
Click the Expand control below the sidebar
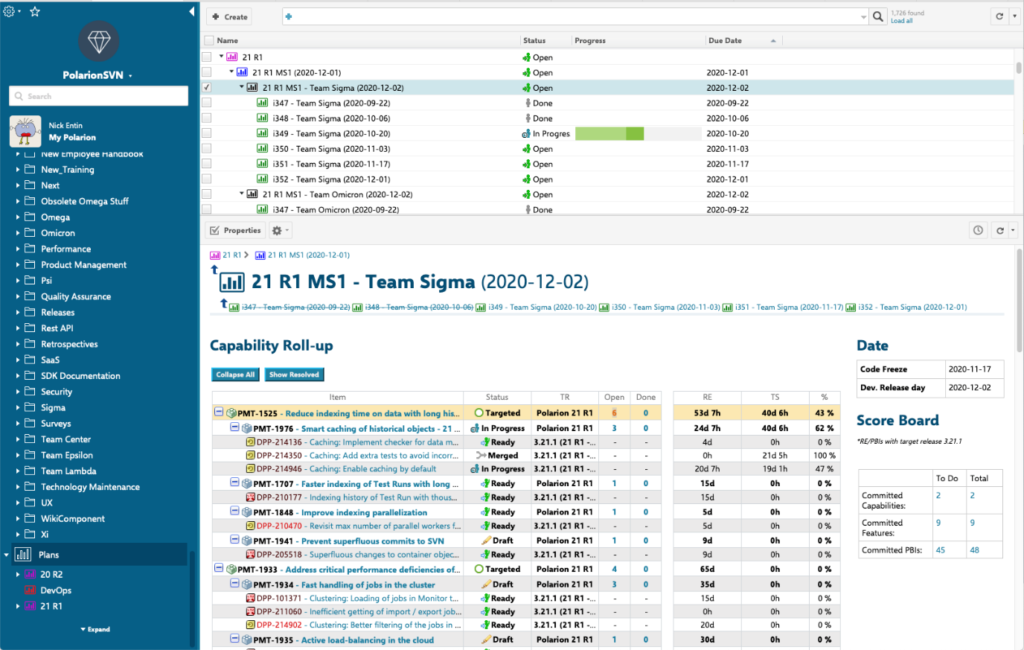pos(95,630)
